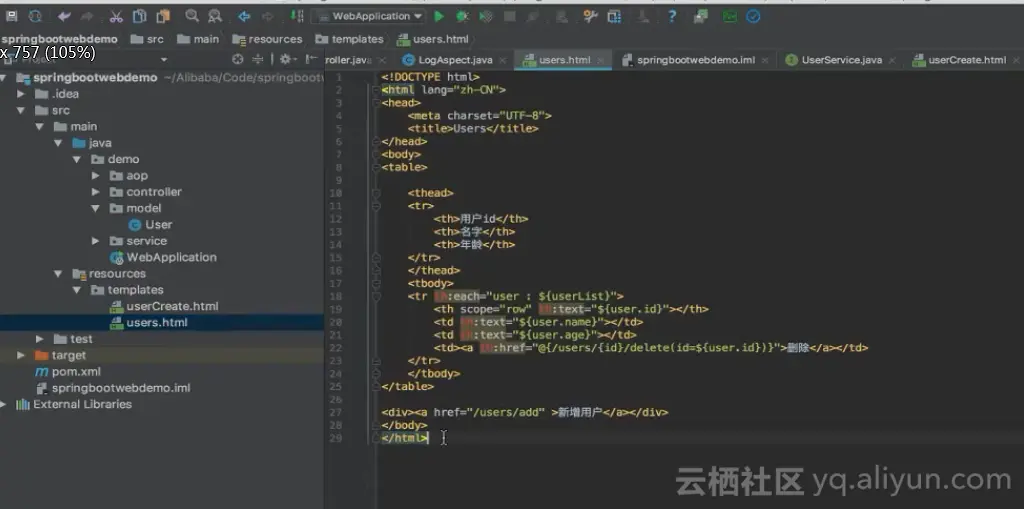1024x509 pixels.
Task: Collapse the model package
Action: coord(95,208)
